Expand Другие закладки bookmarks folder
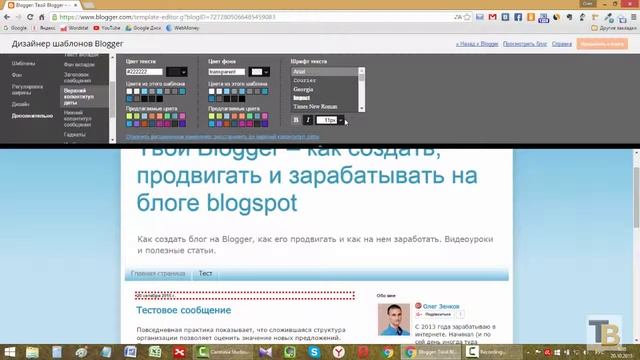Screen dimensions: 640x360 [614, 28]
